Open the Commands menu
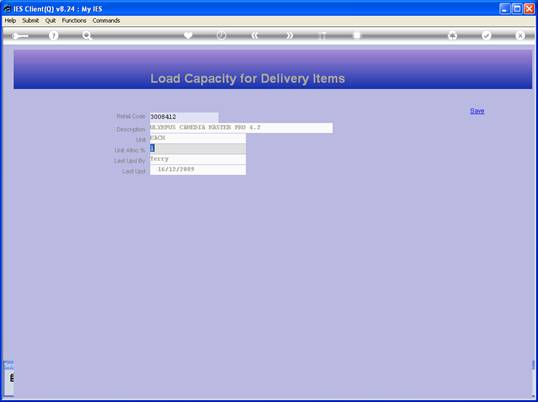The image size is (538, 402). (106, 21)
